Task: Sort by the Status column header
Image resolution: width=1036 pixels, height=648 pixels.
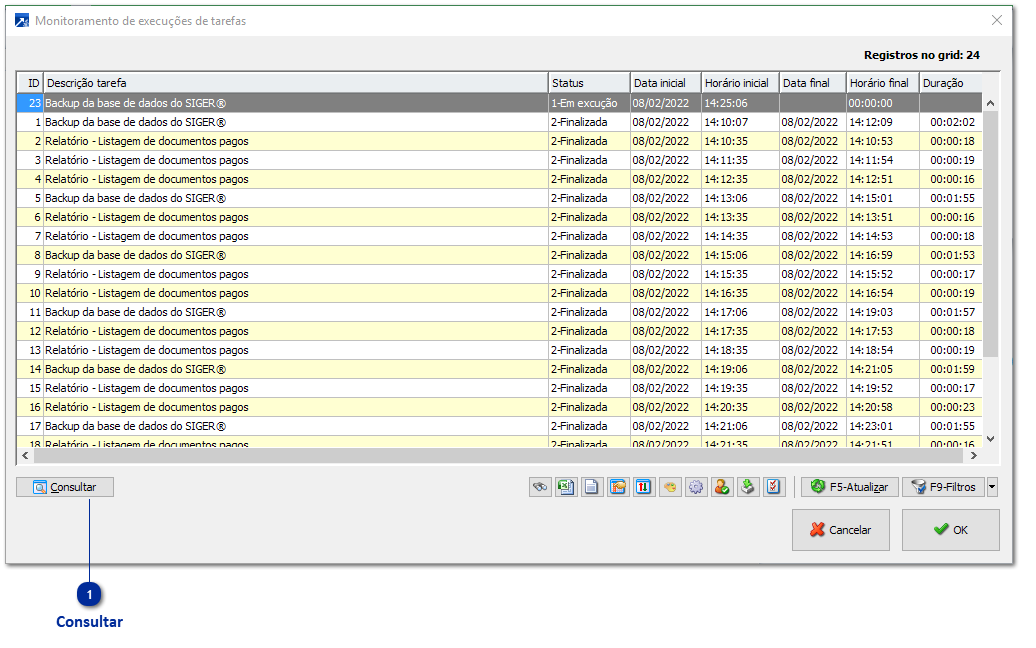Action: click(x=588, y=83)
